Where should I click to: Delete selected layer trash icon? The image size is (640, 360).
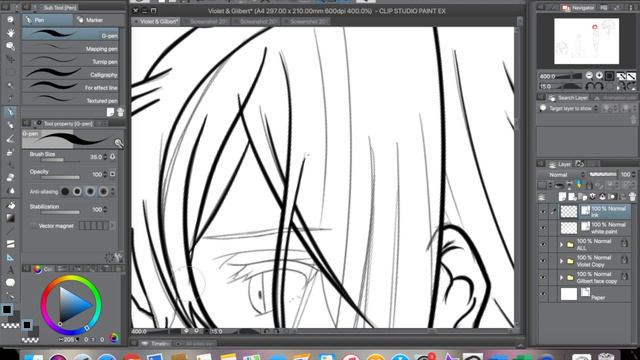(x=632, y=197)
